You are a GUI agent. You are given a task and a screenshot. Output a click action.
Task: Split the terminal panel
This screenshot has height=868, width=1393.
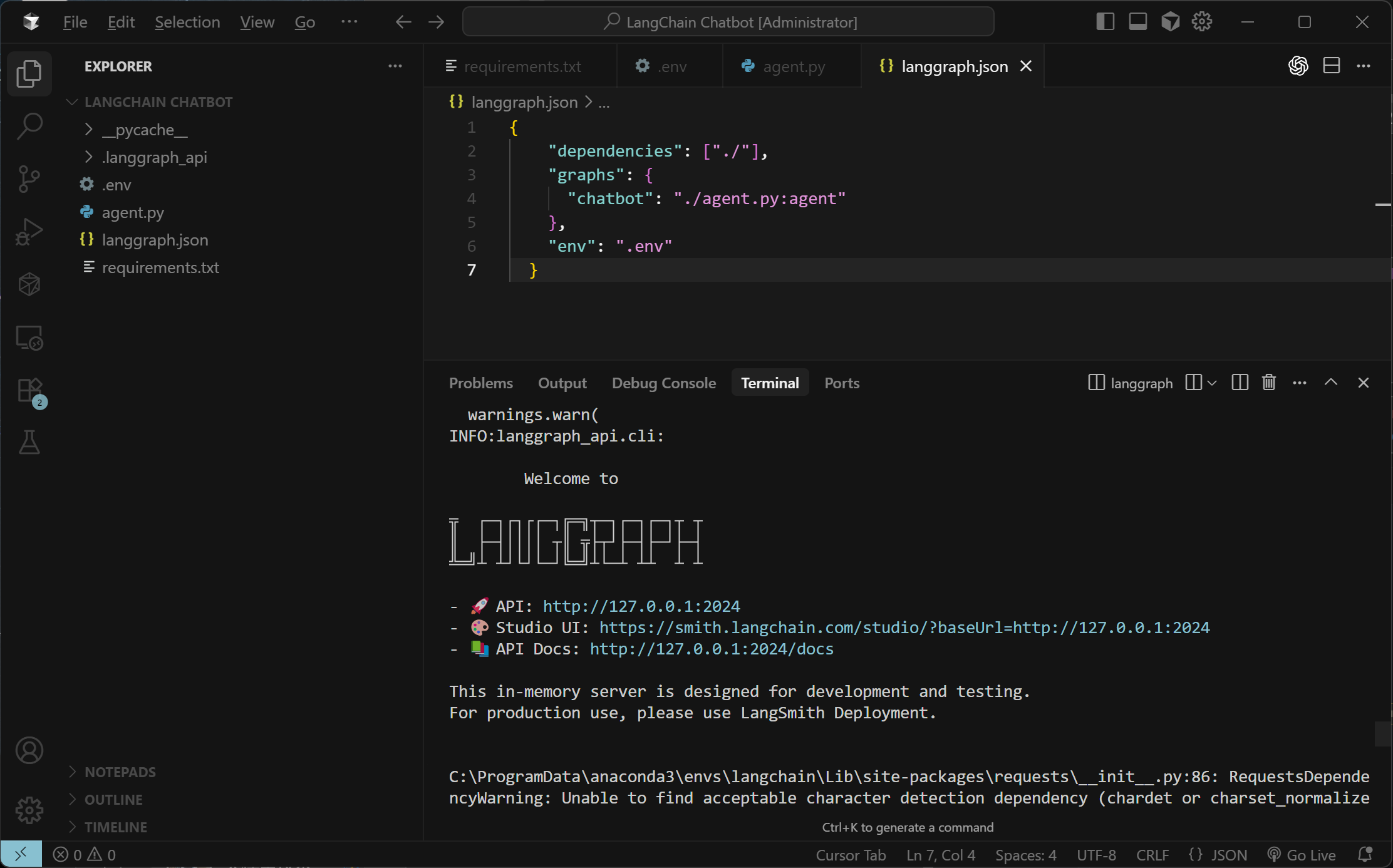[x=1240, y=383]
